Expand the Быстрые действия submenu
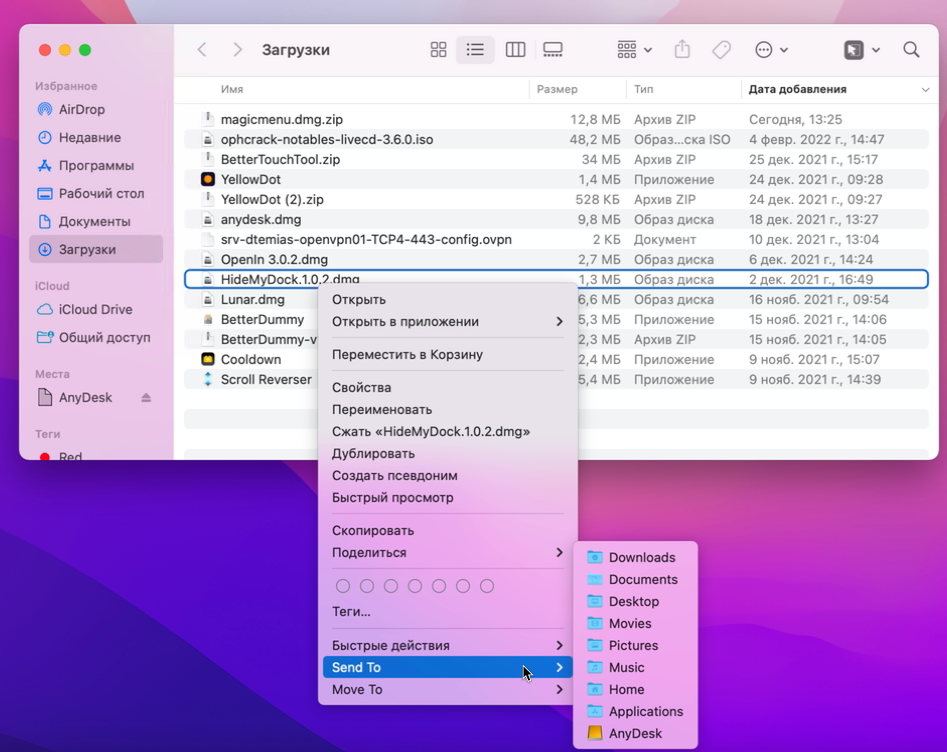Viewport: 947px width, 752px height. coord(447,646)
